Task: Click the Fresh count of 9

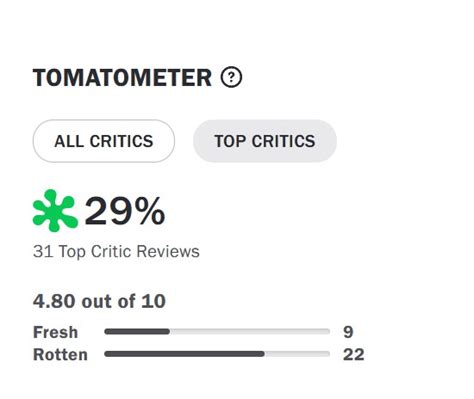Action: 348,332
